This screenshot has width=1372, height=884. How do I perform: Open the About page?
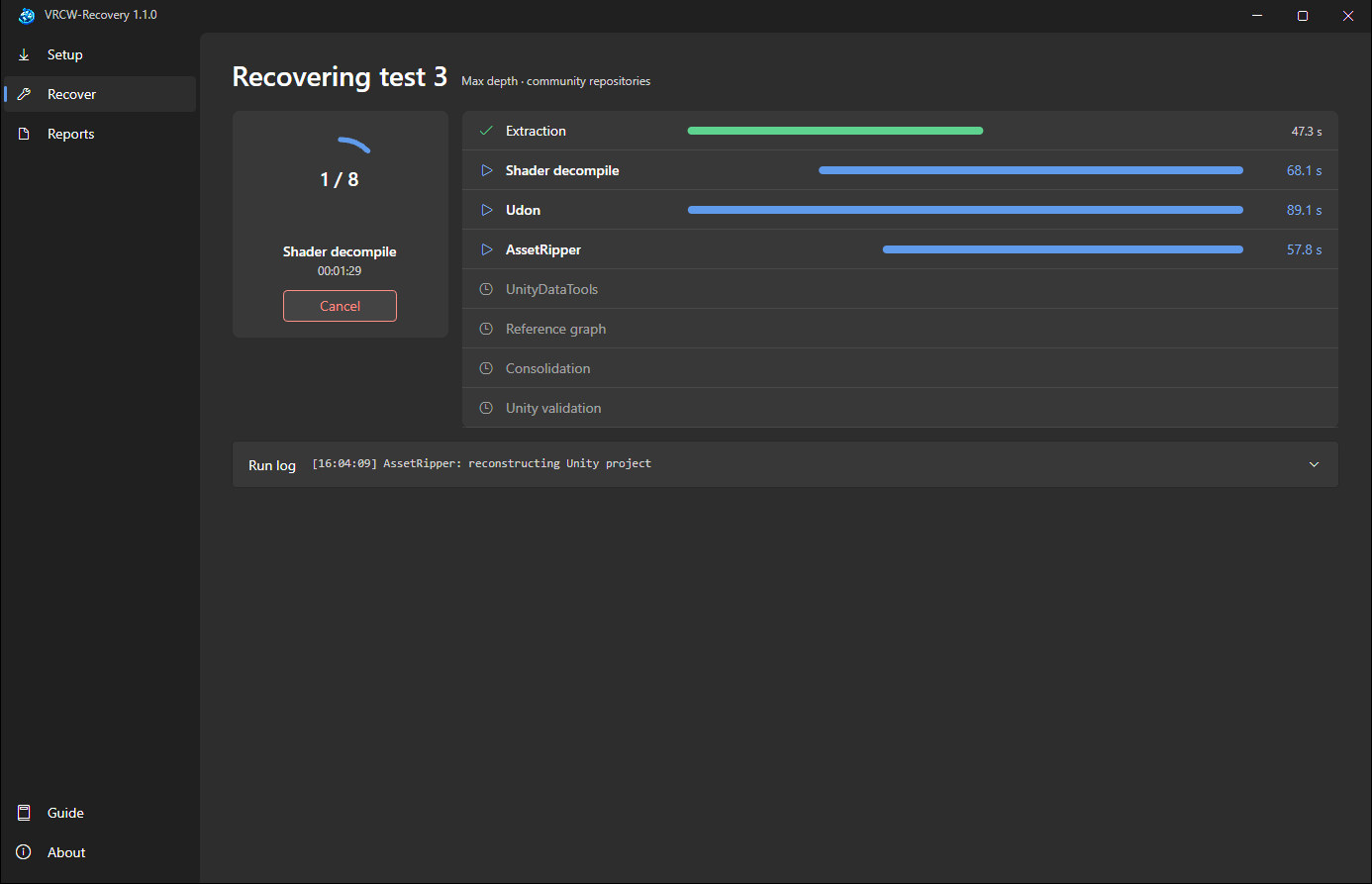coord(99,852)
